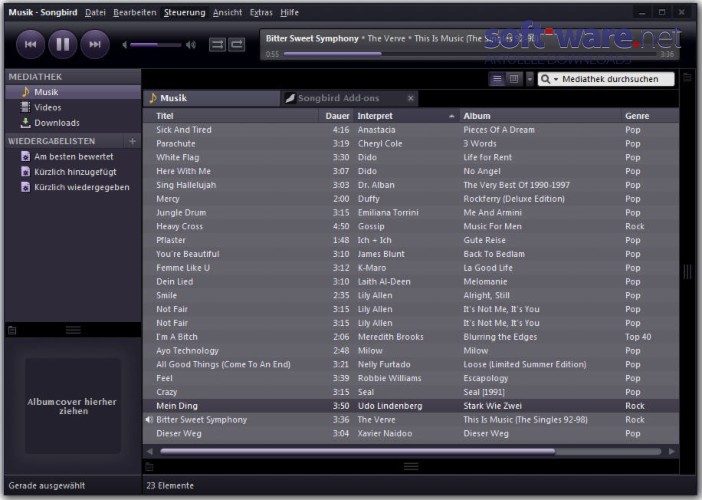Sort by Titel column header
The width and height of the screenshot is (702, 500).
tap(231, 116)
